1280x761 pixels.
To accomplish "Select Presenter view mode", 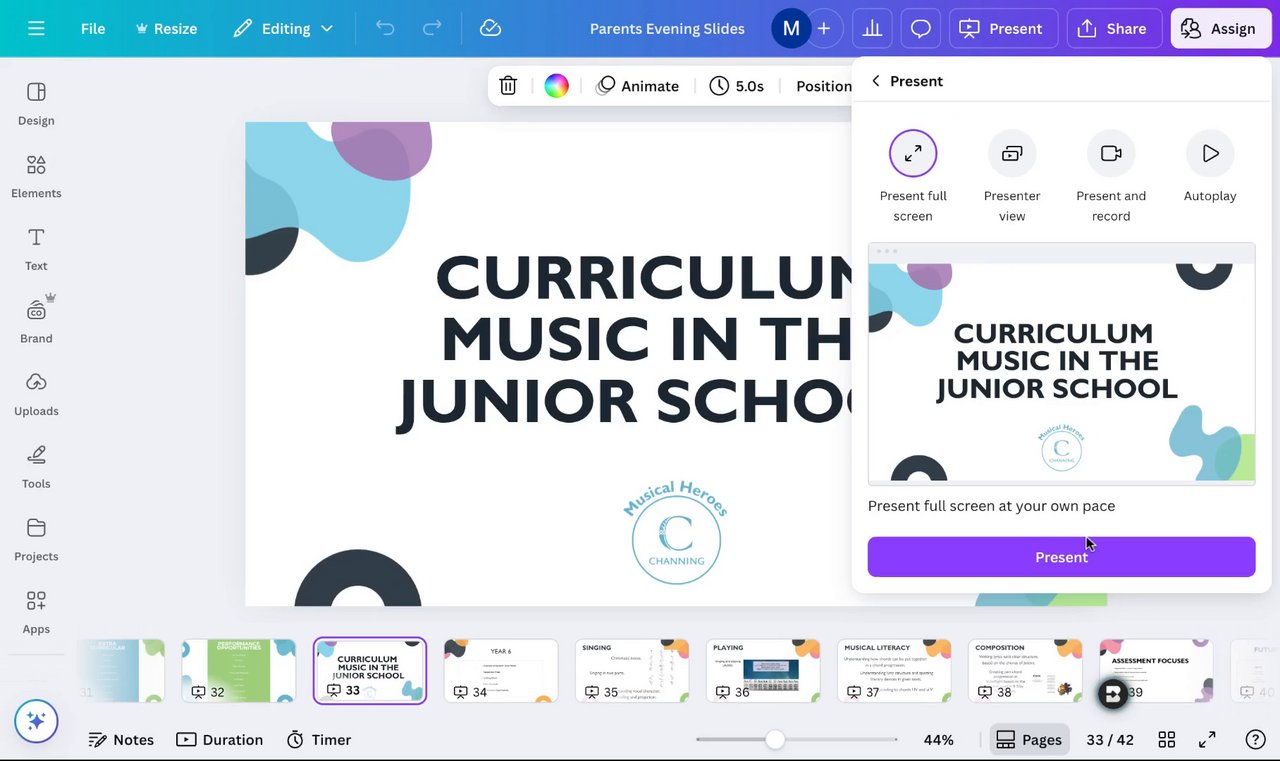I will coord(1012,177).
